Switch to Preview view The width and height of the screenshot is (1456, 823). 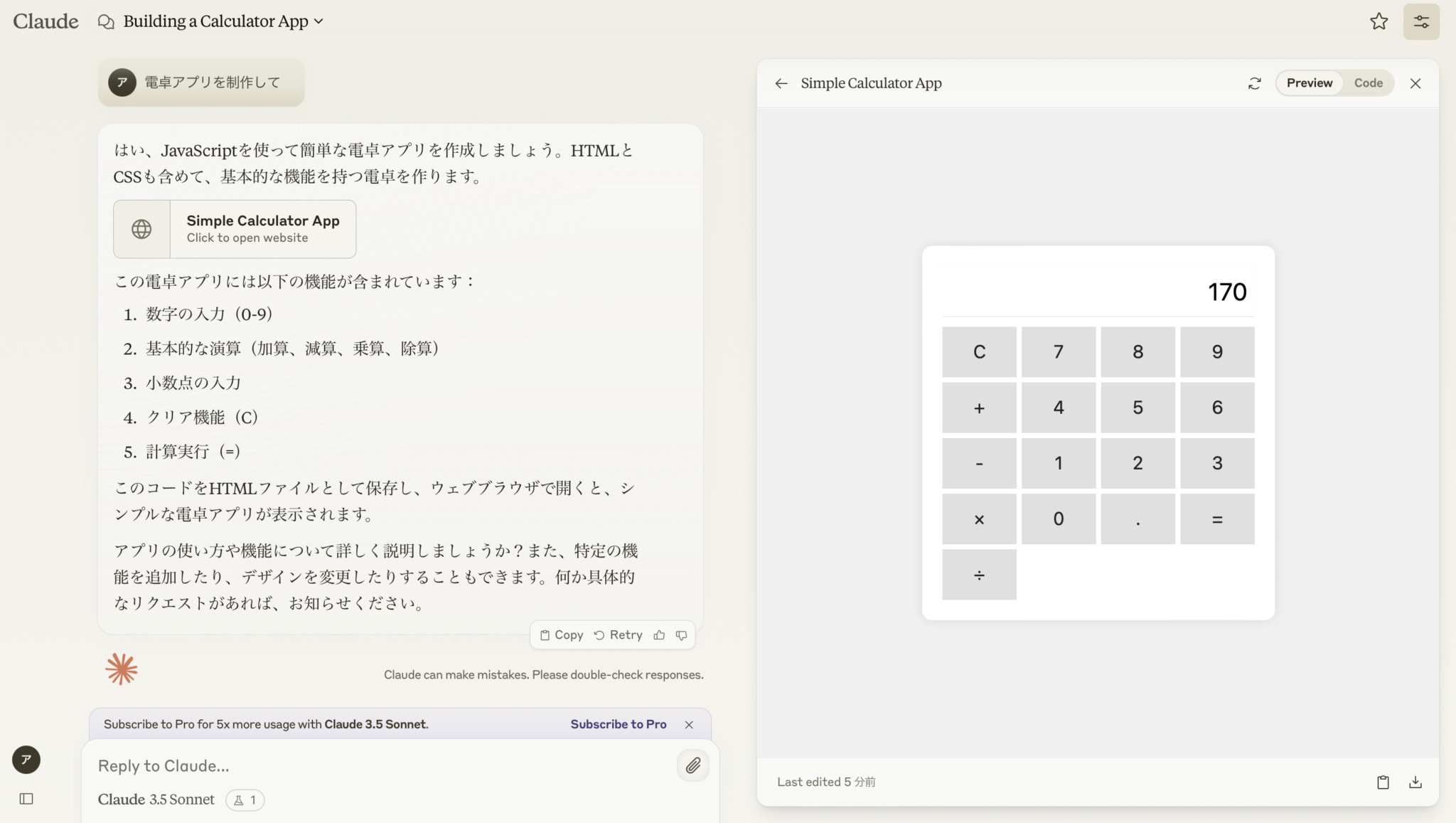(x=1309, y=83)
